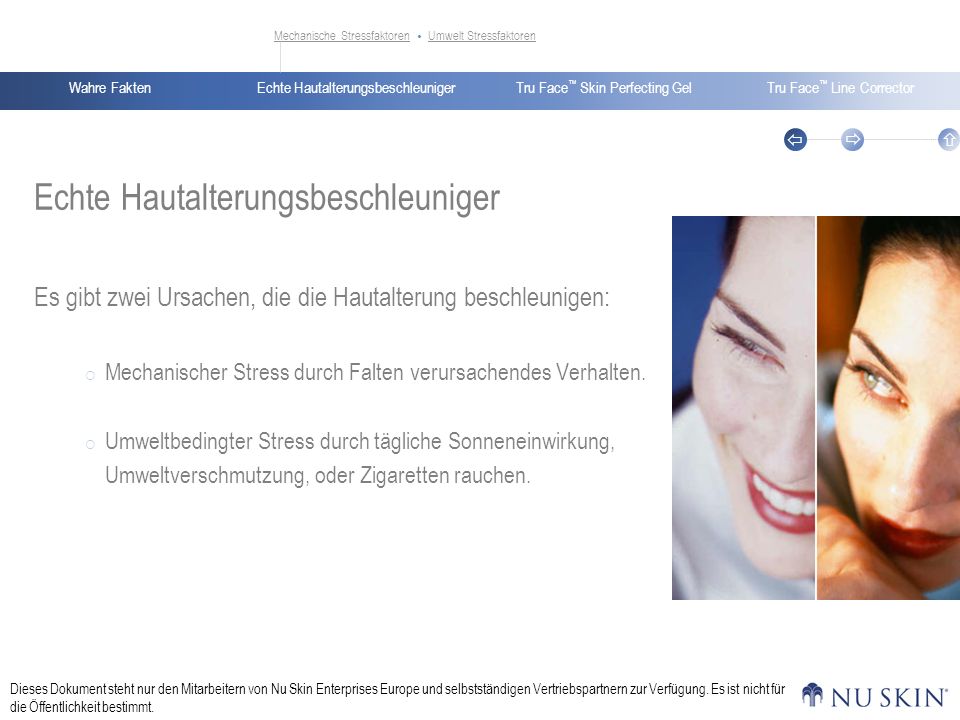Switch to Tru Face Skin Perfecting Gel
This screenshot has height=720, width=960.
(604, 88)
